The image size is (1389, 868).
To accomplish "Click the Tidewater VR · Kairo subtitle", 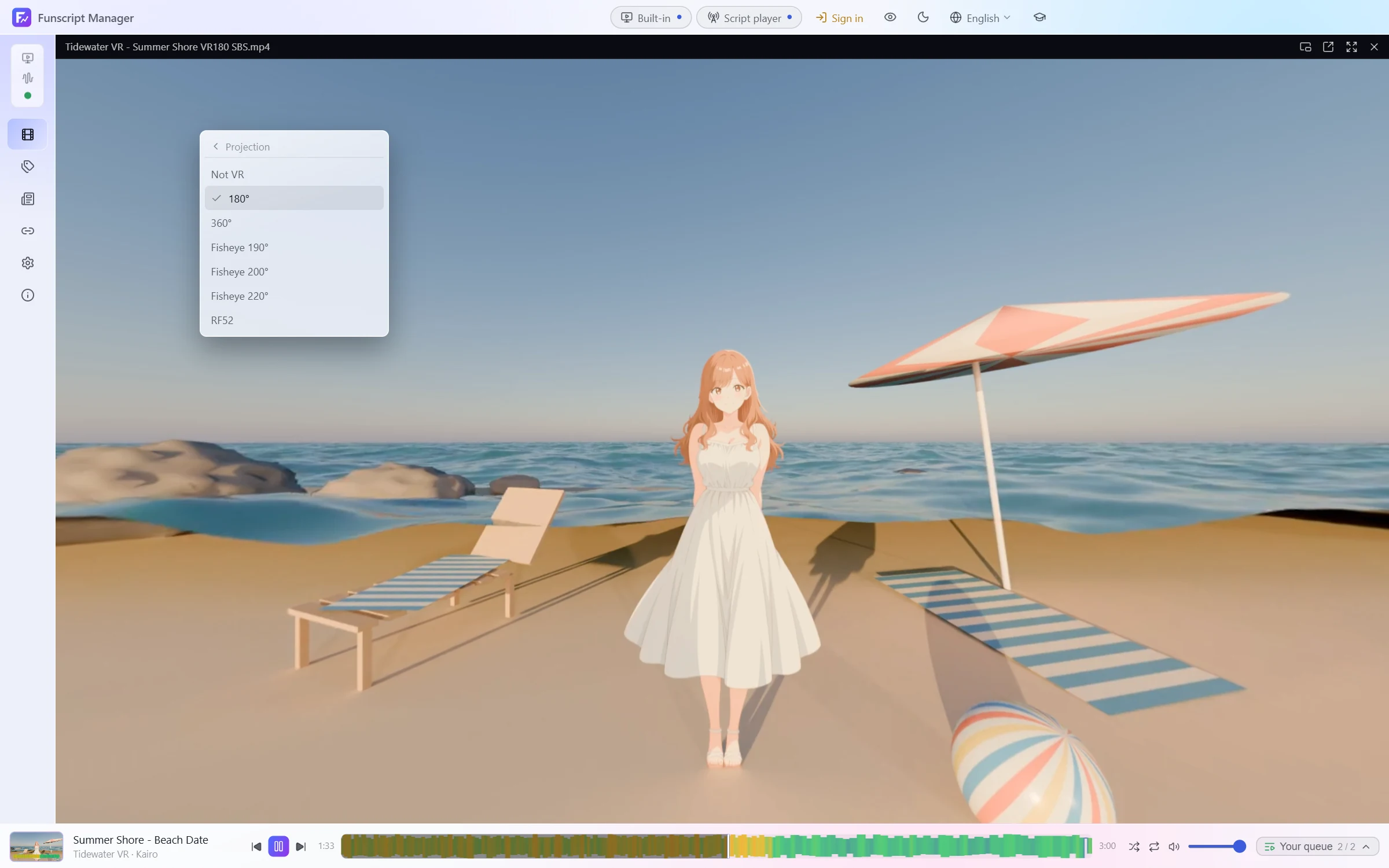I will click(x=115, y=854).
